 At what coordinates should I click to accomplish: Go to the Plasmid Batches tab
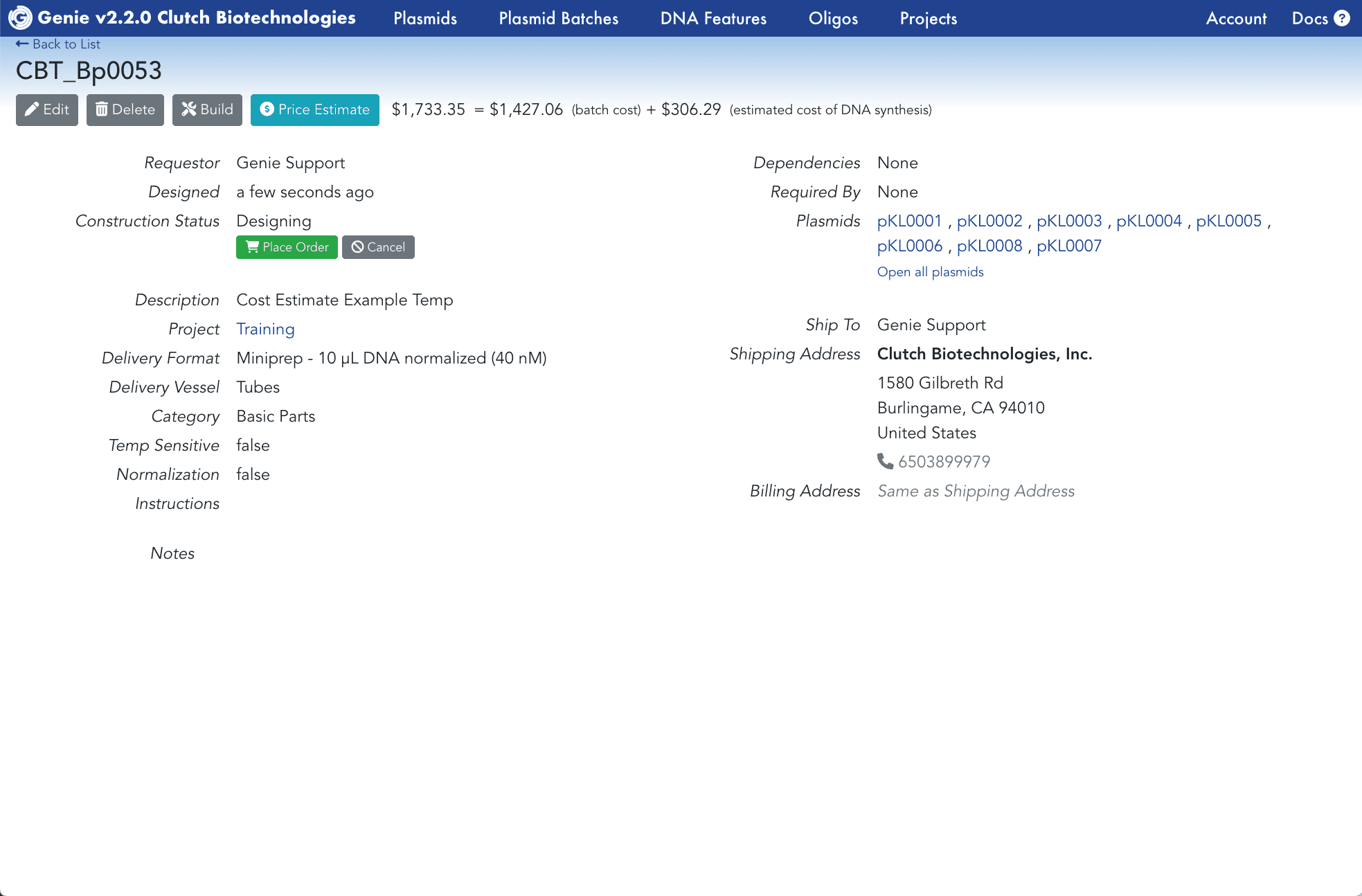click(558, 19)
